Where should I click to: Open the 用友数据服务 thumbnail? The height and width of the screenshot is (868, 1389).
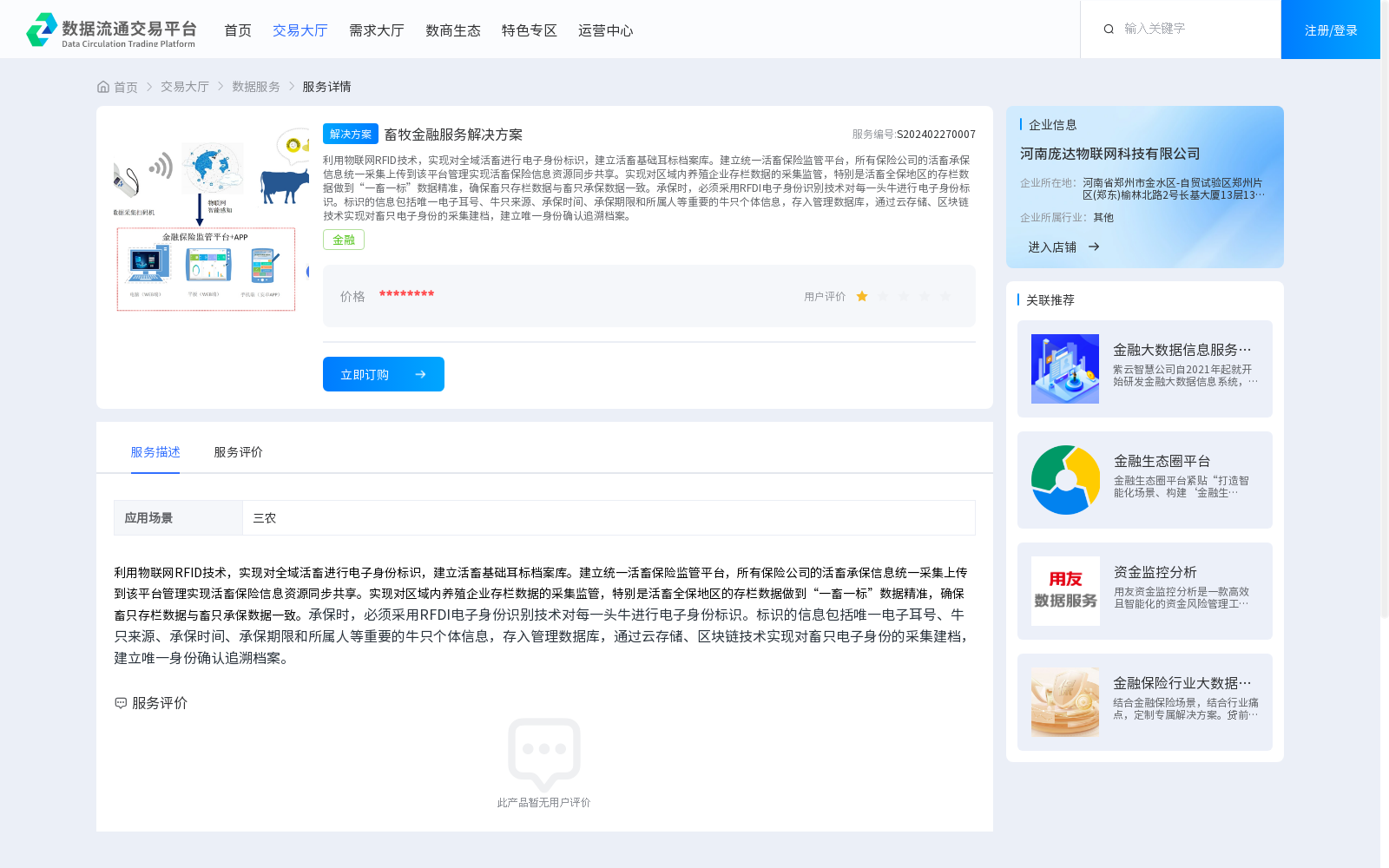[1065, 591]
